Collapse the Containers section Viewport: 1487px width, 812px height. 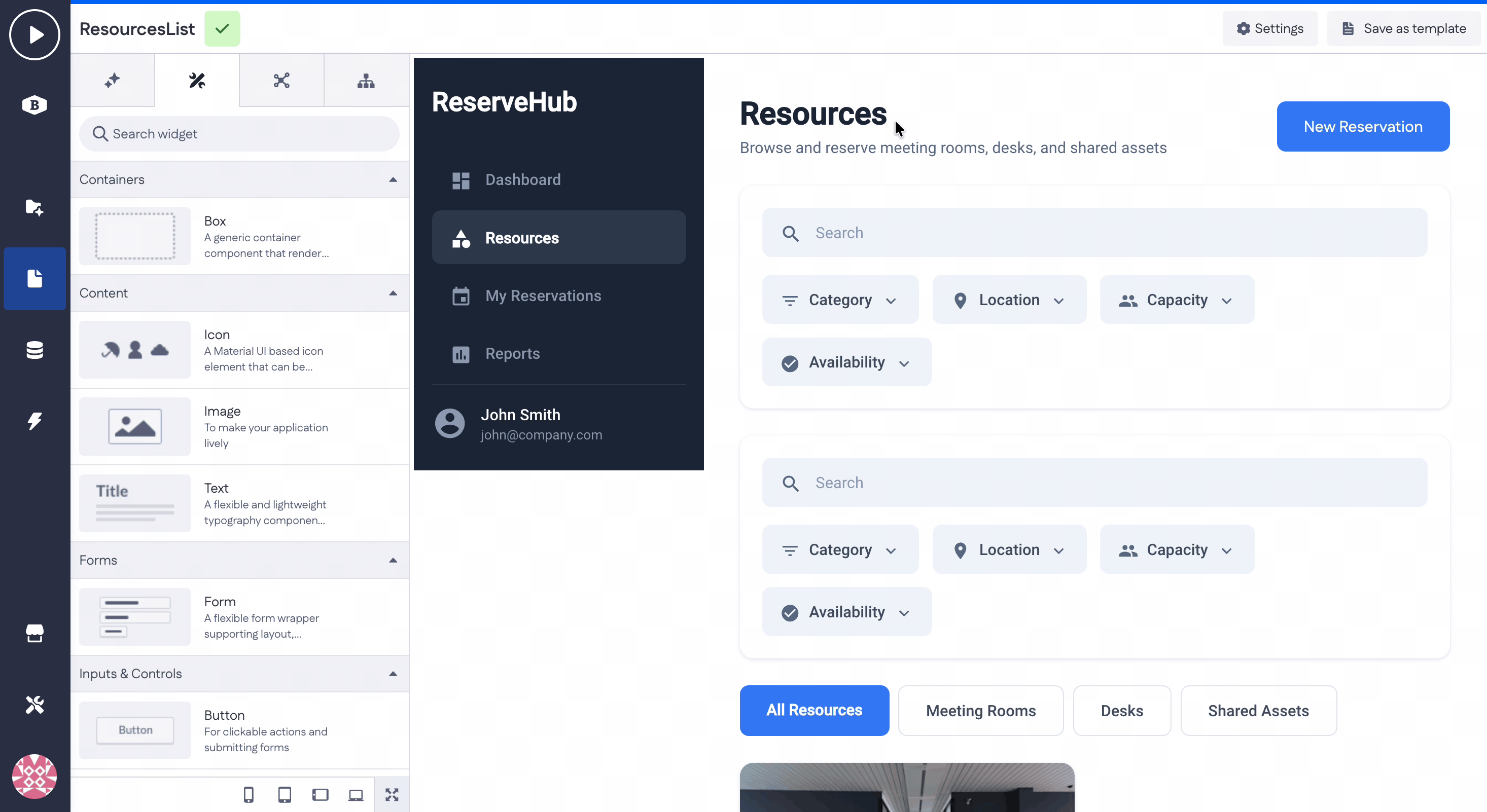tap(393, 179)
